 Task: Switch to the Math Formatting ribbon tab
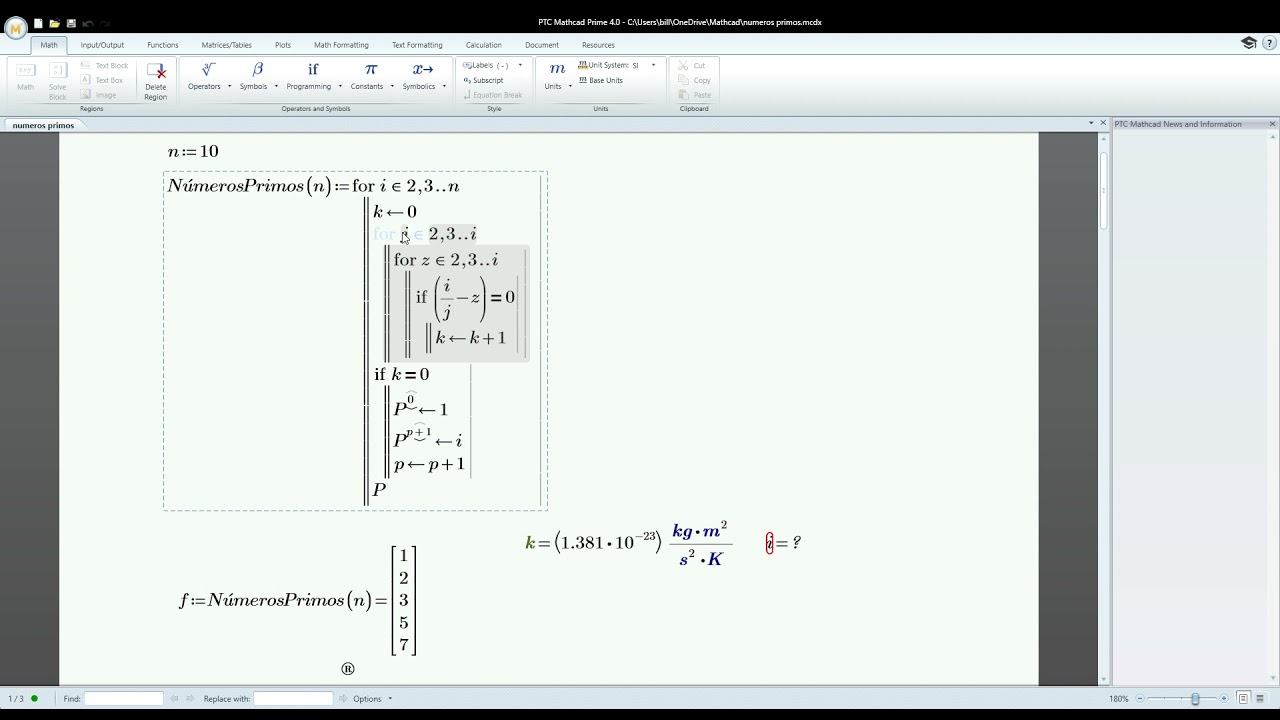[x=341, y=45]
